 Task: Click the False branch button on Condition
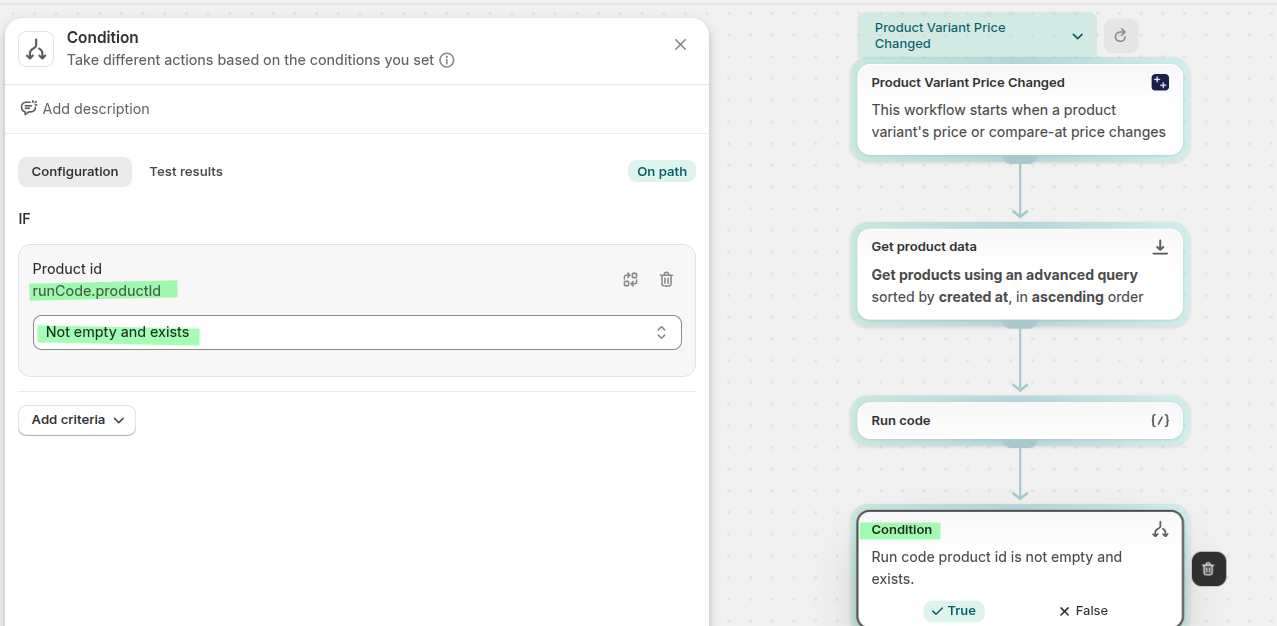tap(1083, 611)
